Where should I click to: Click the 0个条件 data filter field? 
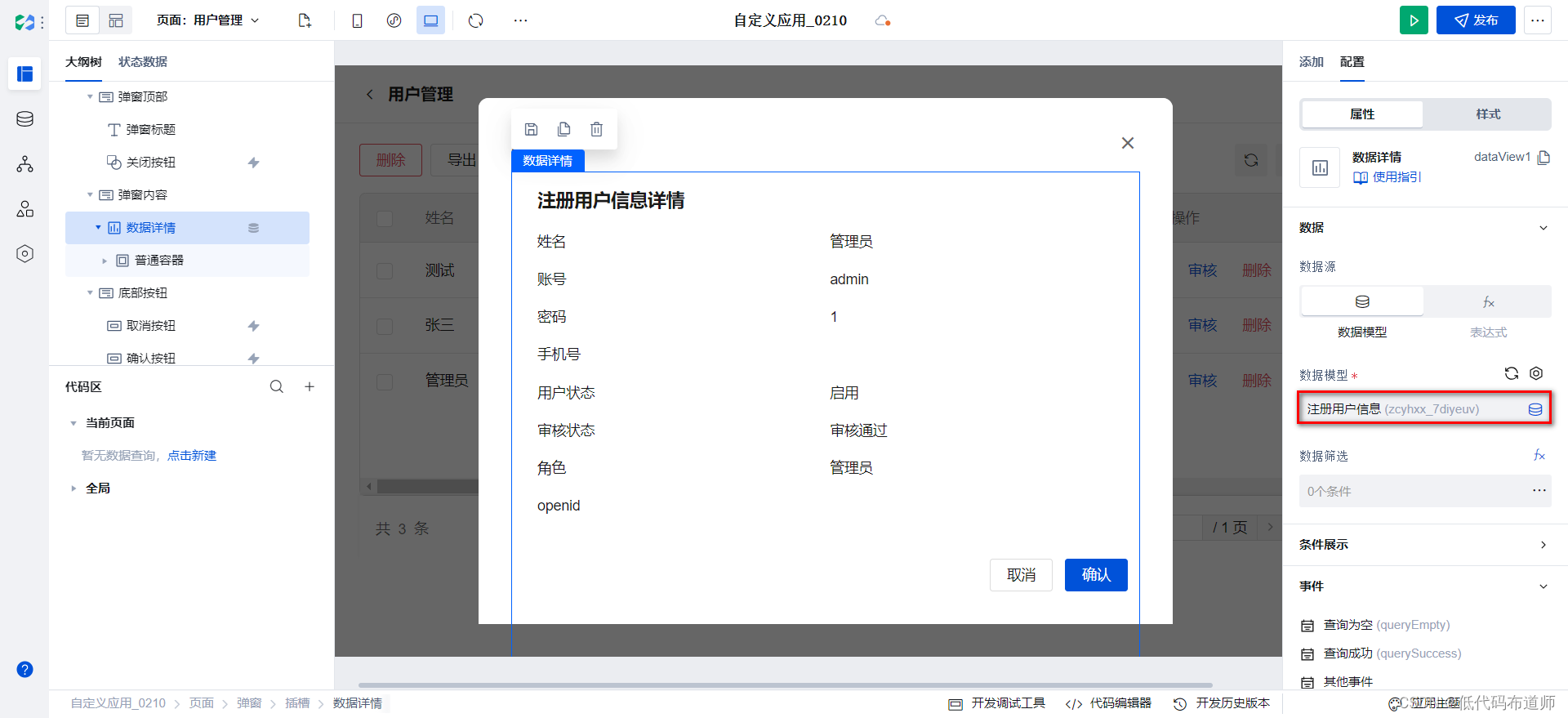pyautogui.click(x=1424, y=491)
